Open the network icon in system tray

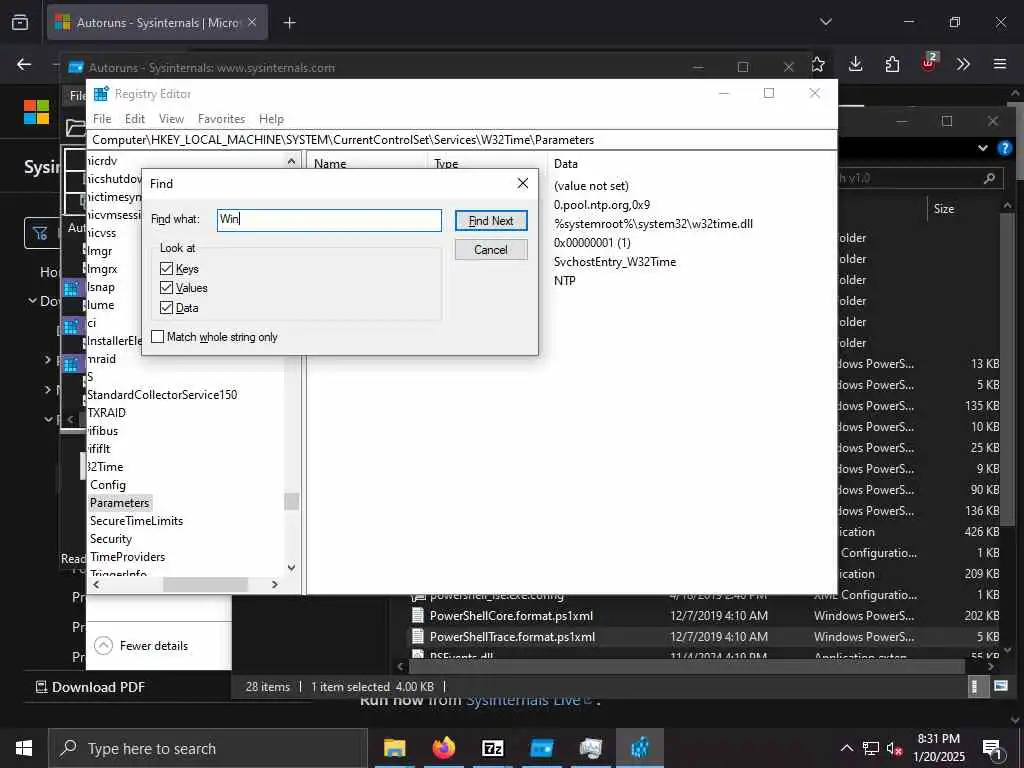point(871,748)
